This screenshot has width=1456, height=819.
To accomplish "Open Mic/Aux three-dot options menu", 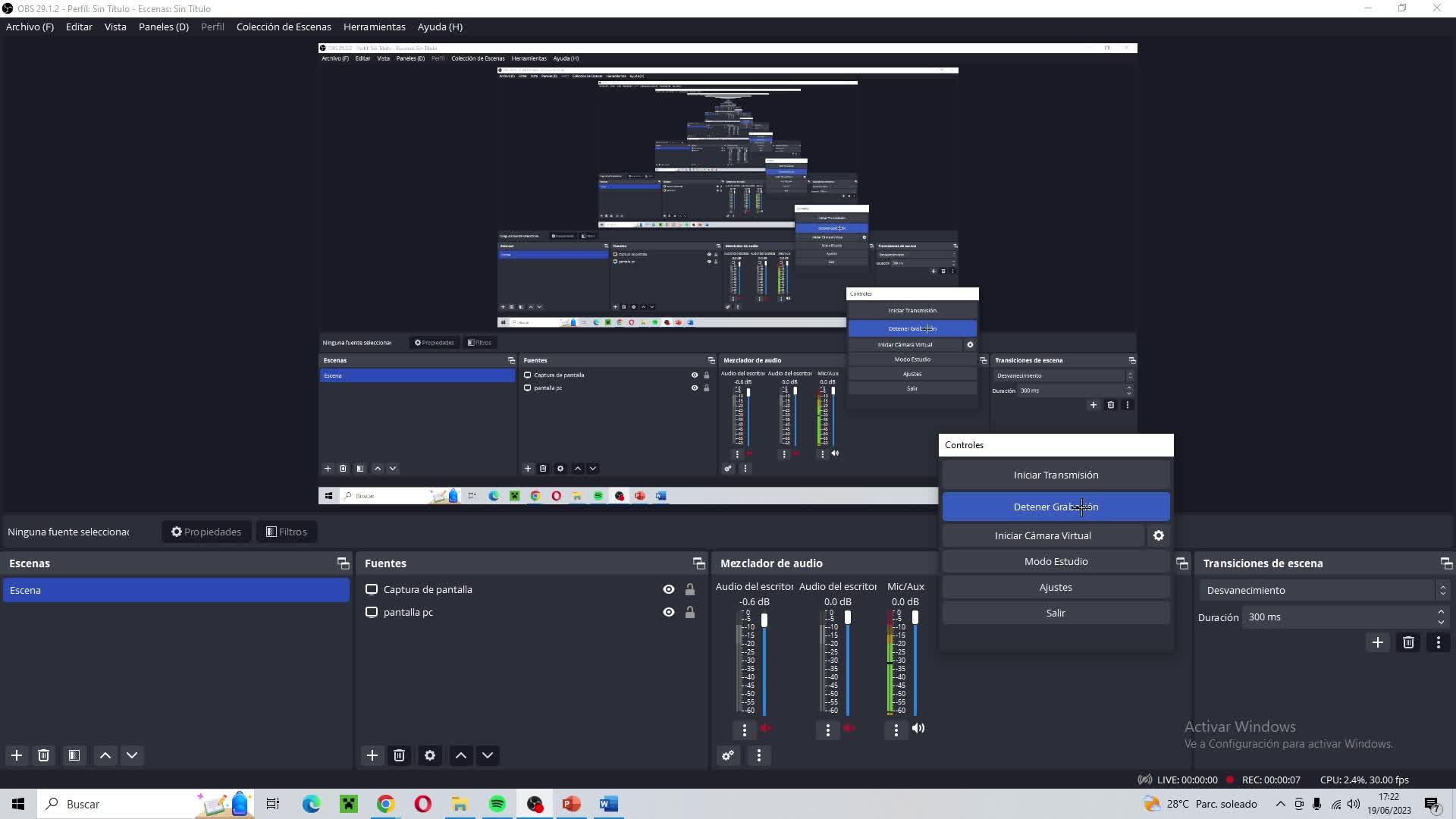I will coord(896,730).
